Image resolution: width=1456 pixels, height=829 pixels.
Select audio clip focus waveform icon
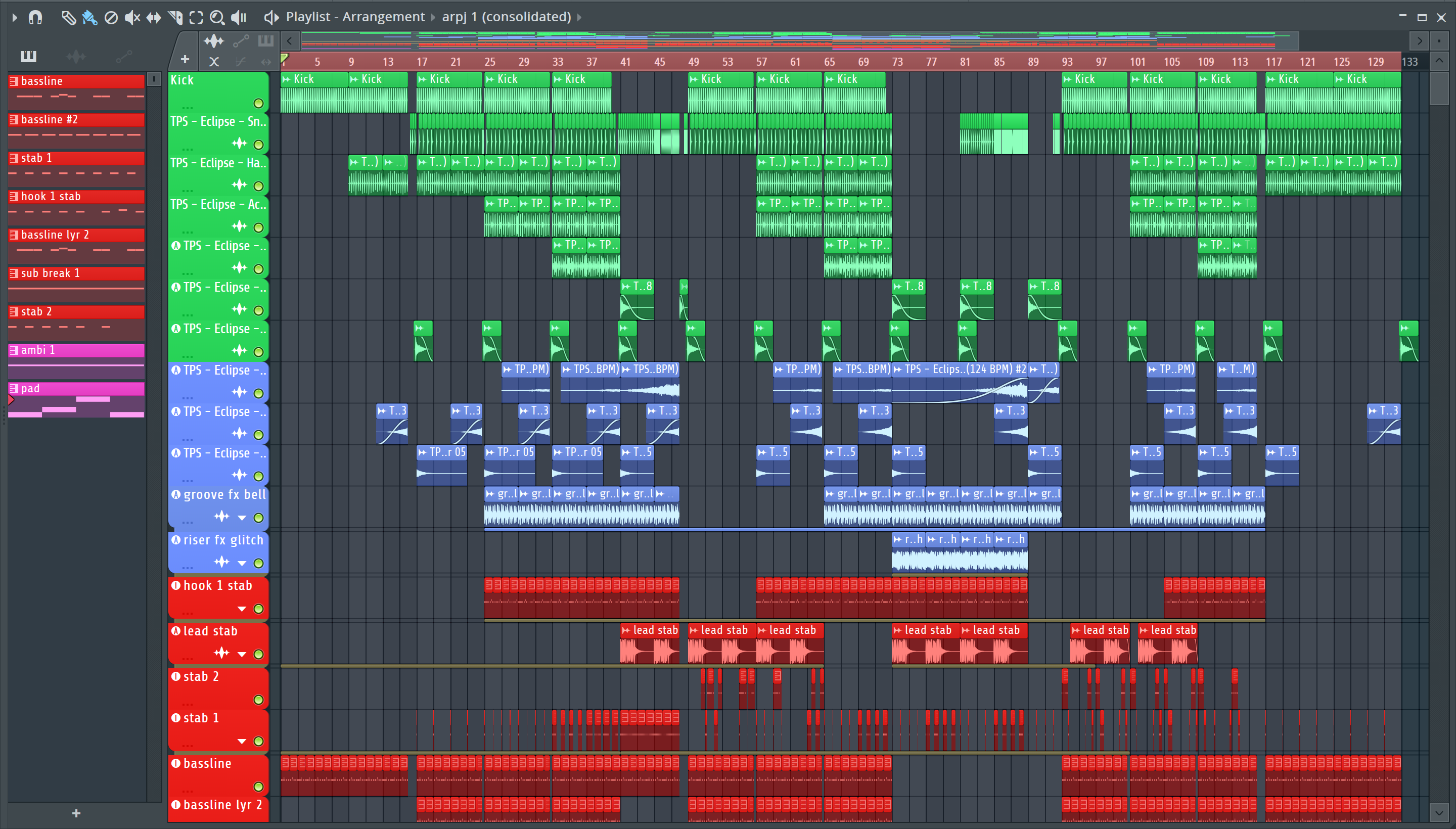214,41
